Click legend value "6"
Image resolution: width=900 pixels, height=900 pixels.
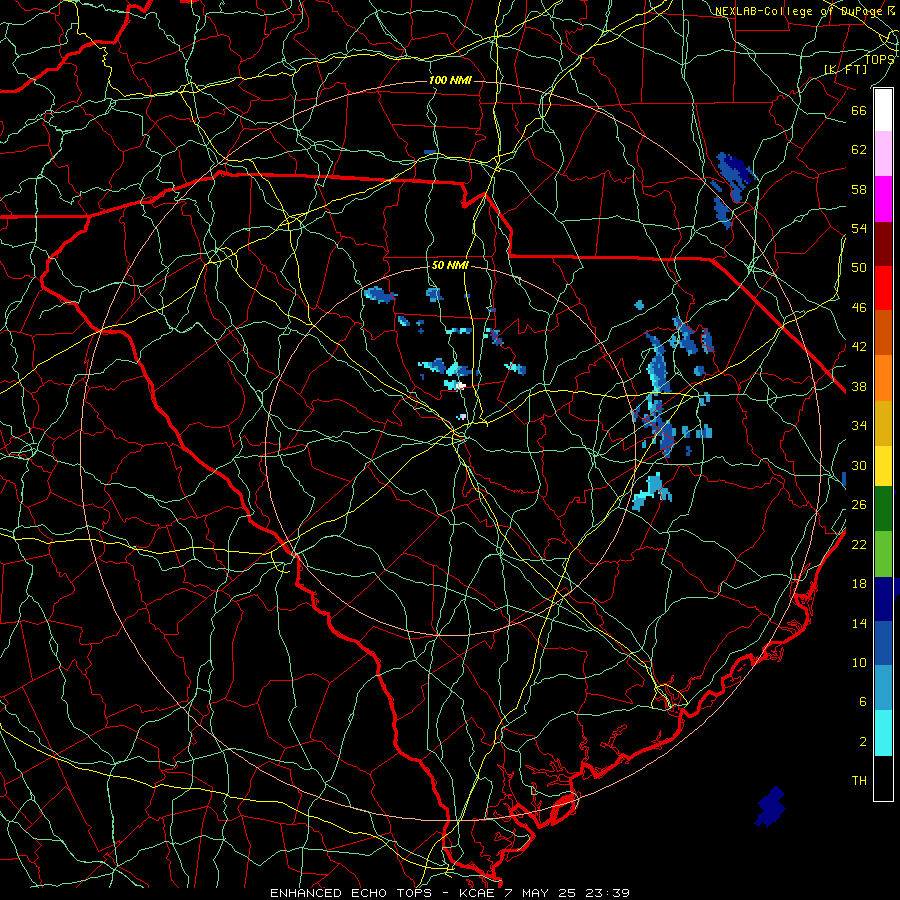click(862, 702)
